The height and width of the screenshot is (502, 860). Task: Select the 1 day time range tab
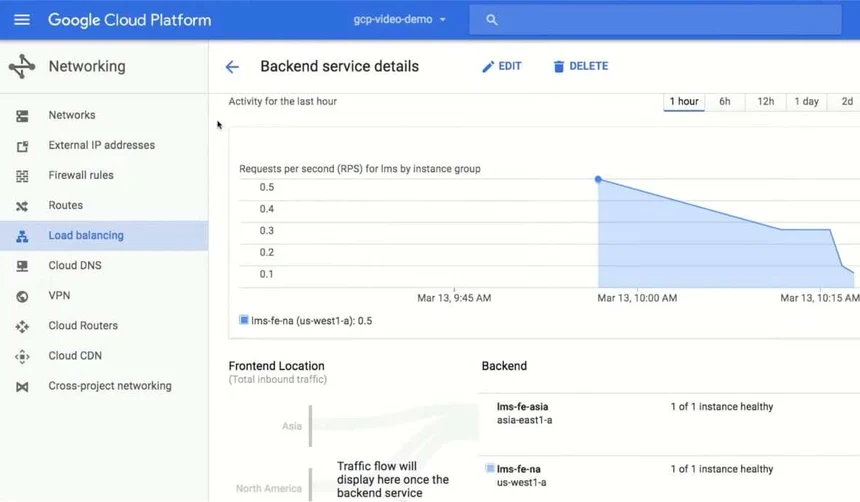point(806,101)
